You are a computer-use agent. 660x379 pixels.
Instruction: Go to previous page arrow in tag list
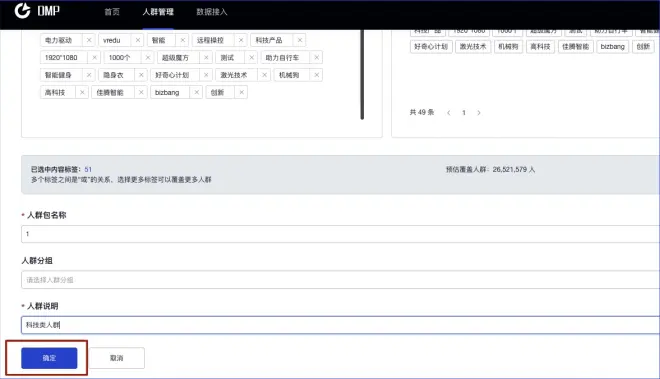(x=449, y=112)
